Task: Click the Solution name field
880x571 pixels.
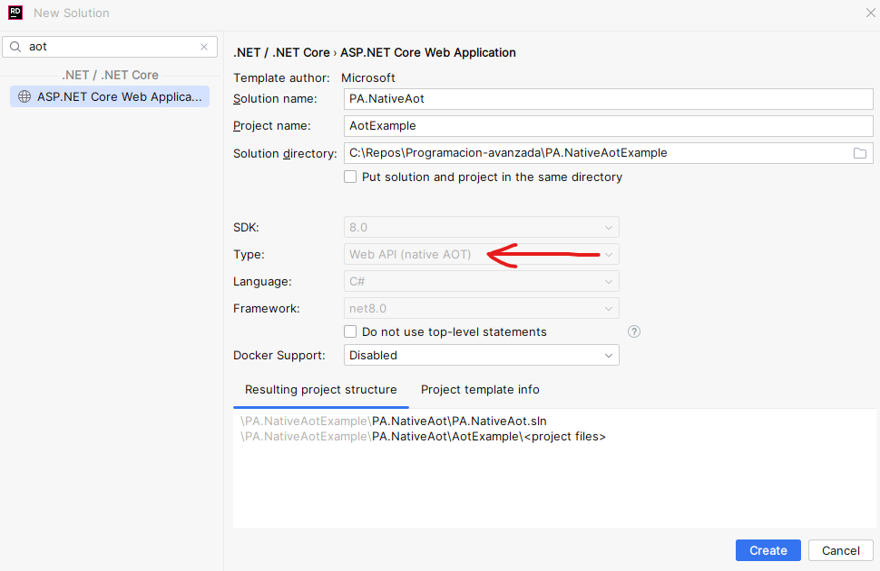Action: click(x=608, y=99)
